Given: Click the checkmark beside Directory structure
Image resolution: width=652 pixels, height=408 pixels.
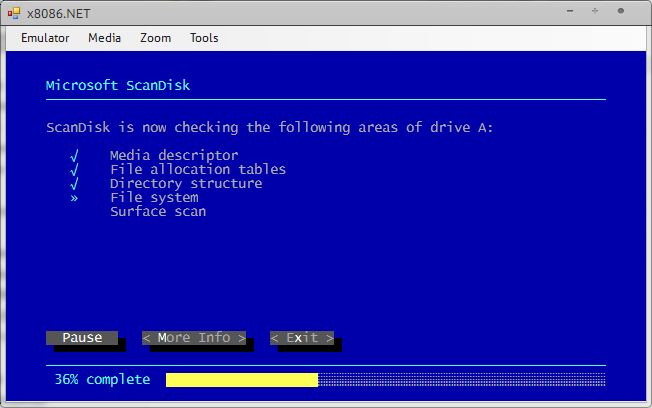Looking at the screenshot, I should (x=74, y=184).
